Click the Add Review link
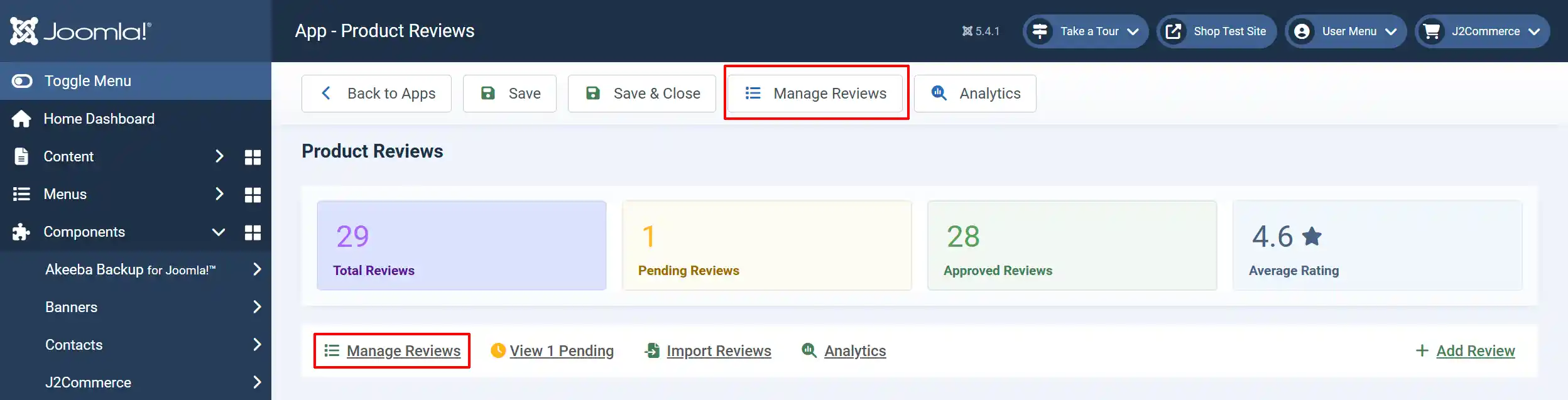The width and height of the screenshot is (1568, 400). pyautogui.click(x=1476, y=351)
